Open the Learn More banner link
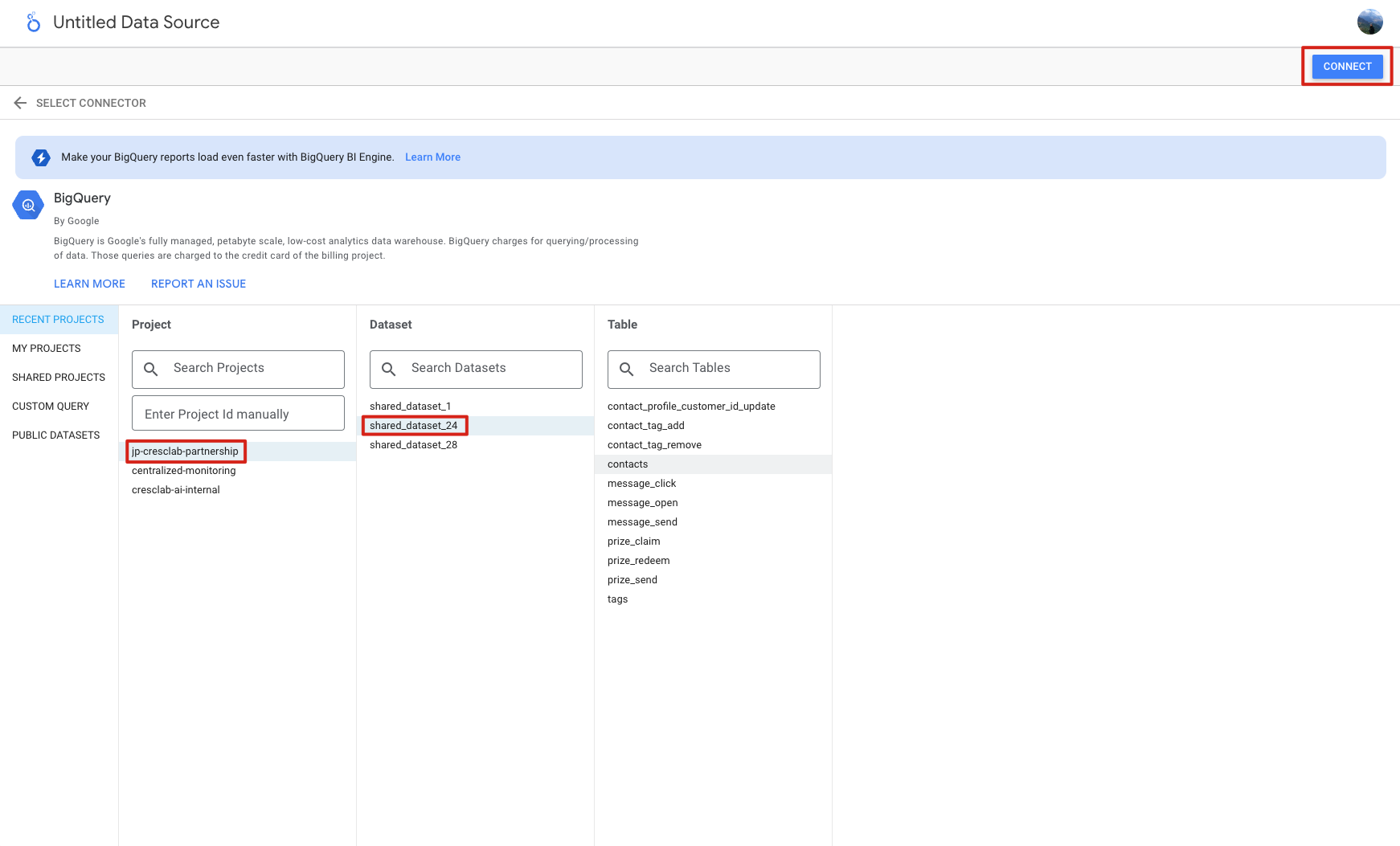Screen dimensions: 1400x846 point(432,157)
